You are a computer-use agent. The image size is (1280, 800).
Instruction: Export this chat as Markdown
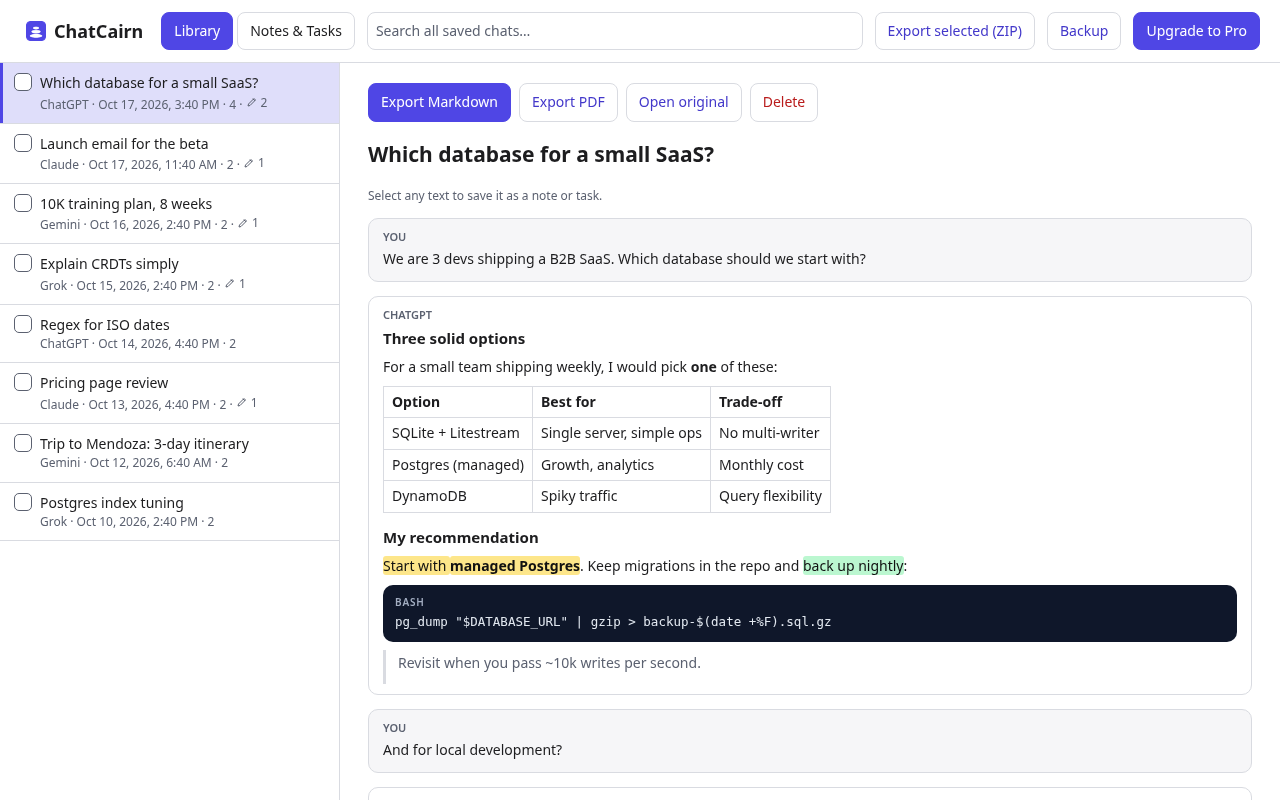439,102
